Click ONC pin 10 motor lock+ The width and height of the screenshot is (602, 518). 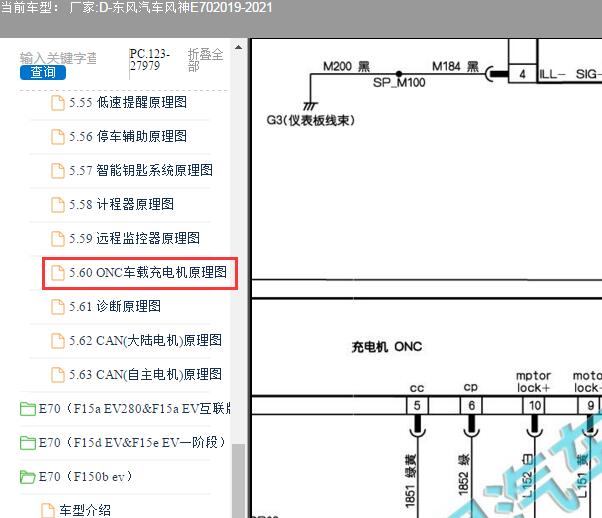(x=534, y=405)
